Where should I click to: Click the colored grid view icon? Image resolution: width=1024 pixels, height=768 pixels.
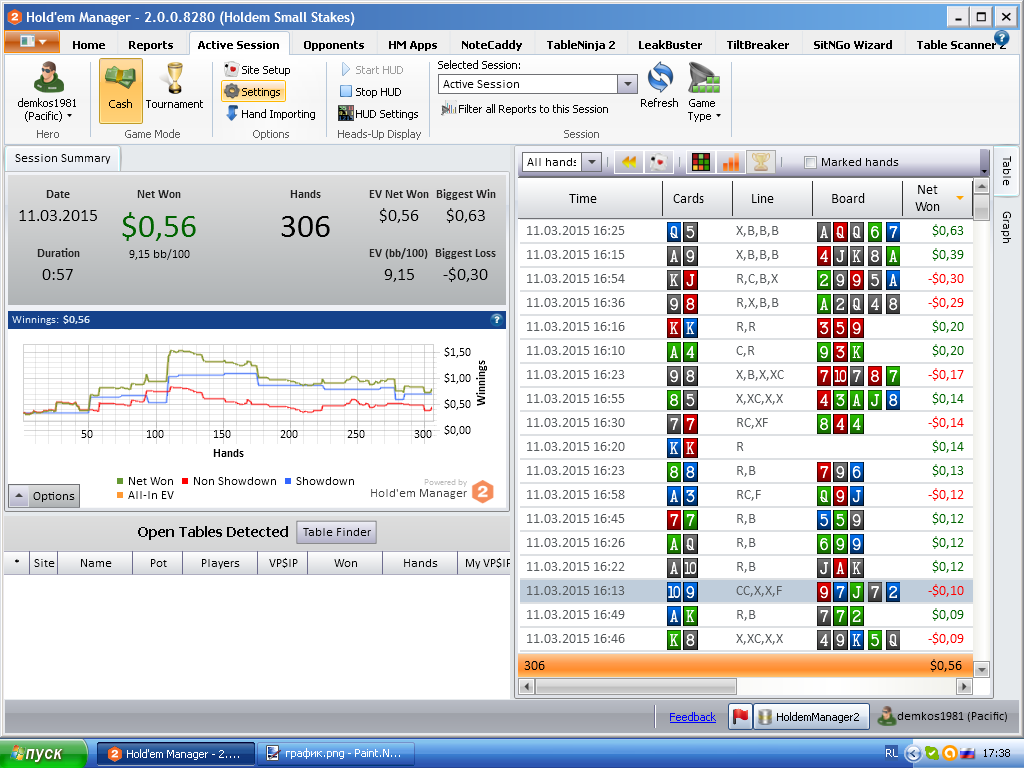701,162
